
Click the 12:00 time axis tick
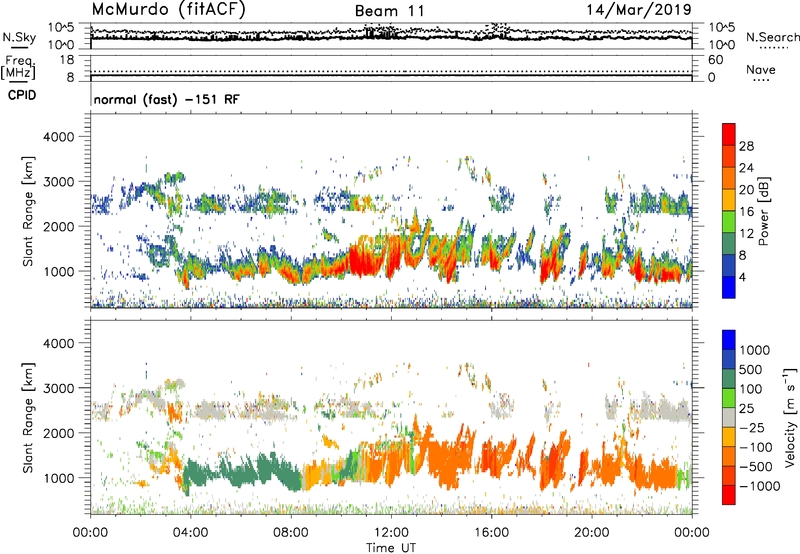point(391,533)
